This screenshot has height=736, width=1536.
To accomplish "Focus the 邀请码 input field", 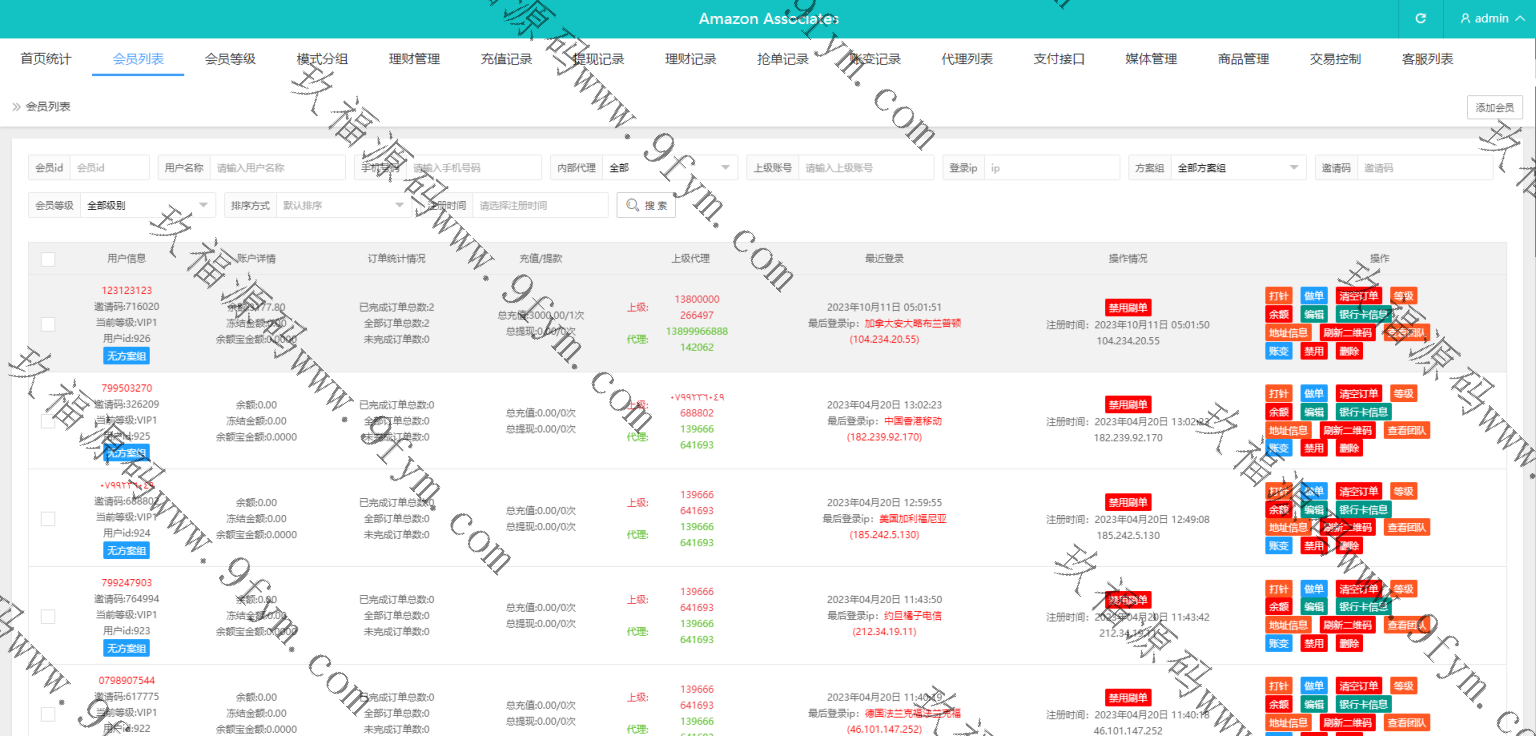I will pos(1425,168).
